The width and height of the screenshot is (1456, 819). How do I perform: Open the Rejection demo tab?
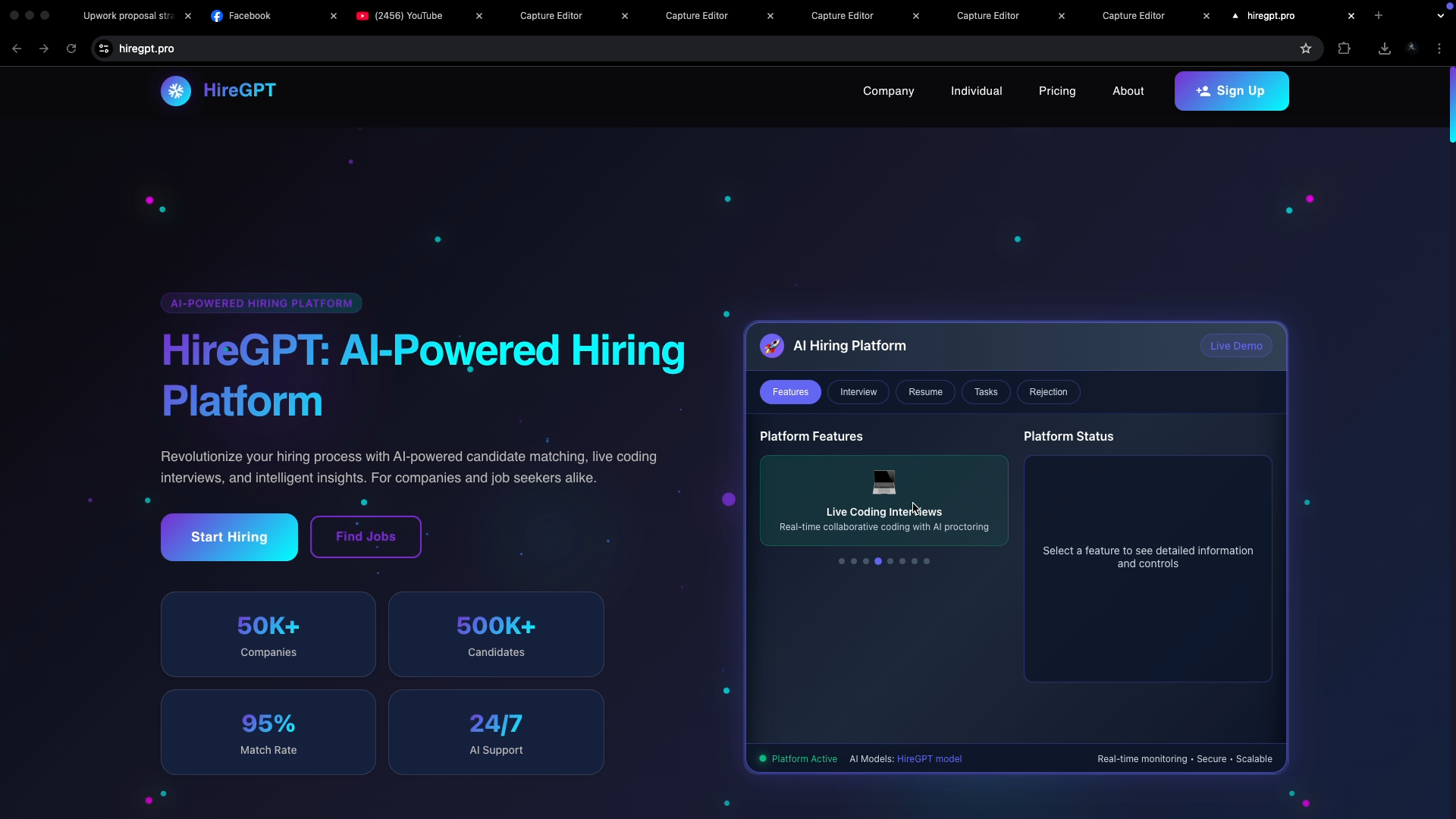click(x=1048, y=392)
